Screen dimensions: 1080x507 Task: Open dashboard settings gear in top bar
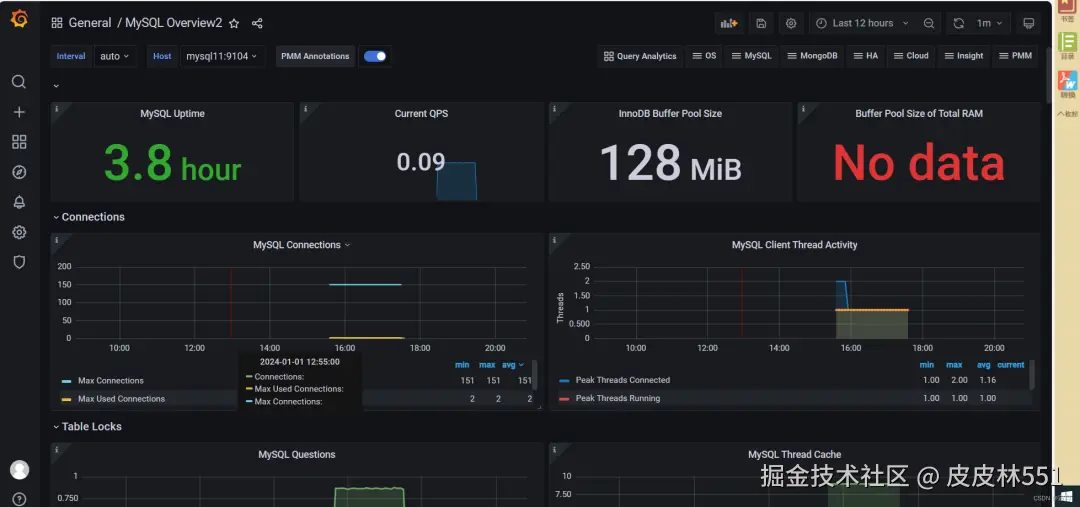[791, 23]
